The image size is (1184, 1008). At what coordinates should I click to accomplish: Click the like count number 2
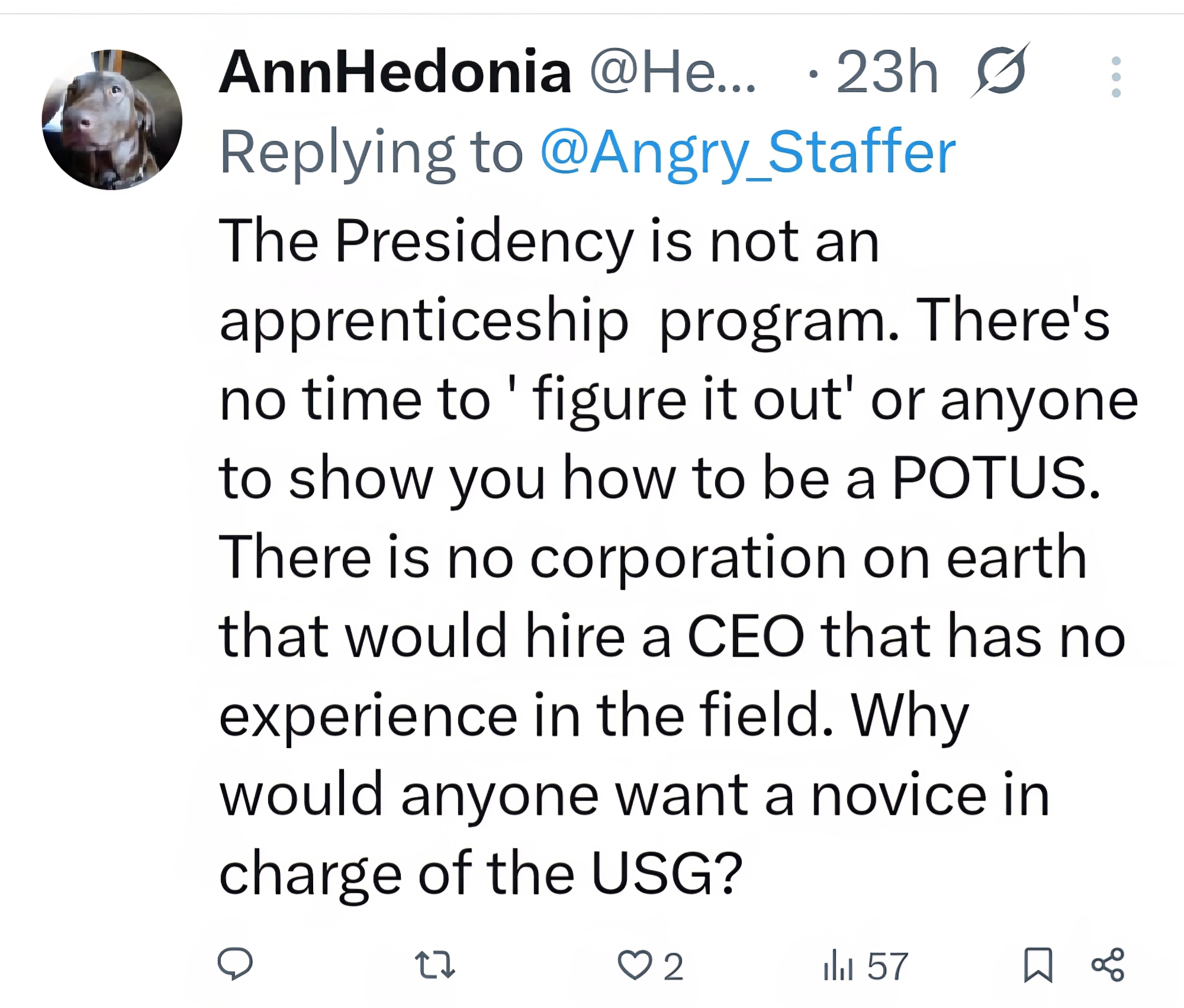(673, 967)
